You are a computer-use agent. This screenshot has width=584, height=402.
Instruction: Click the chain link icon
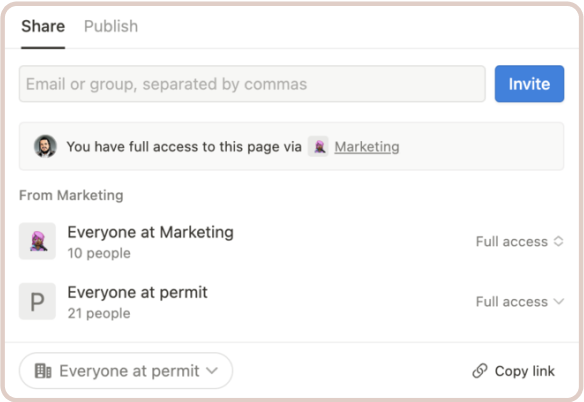[x=480, y=371]
